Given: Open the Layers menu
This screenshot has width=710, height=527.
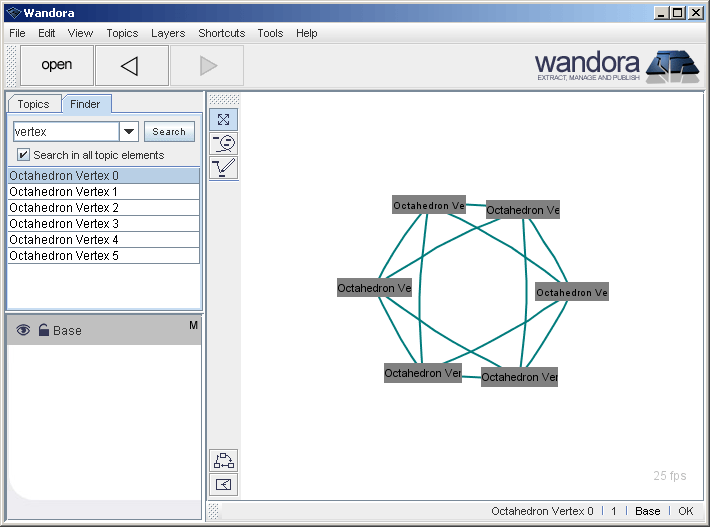Looking at the screenshot, I should point(168,33).
